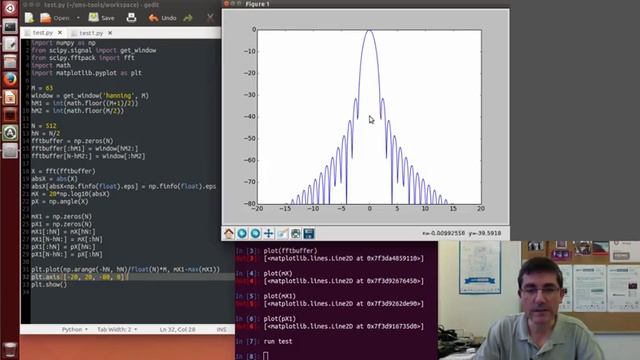Screen dimensions: 640x360
Task: Go back to the previous plot view
Action: [x=242, y=233]
